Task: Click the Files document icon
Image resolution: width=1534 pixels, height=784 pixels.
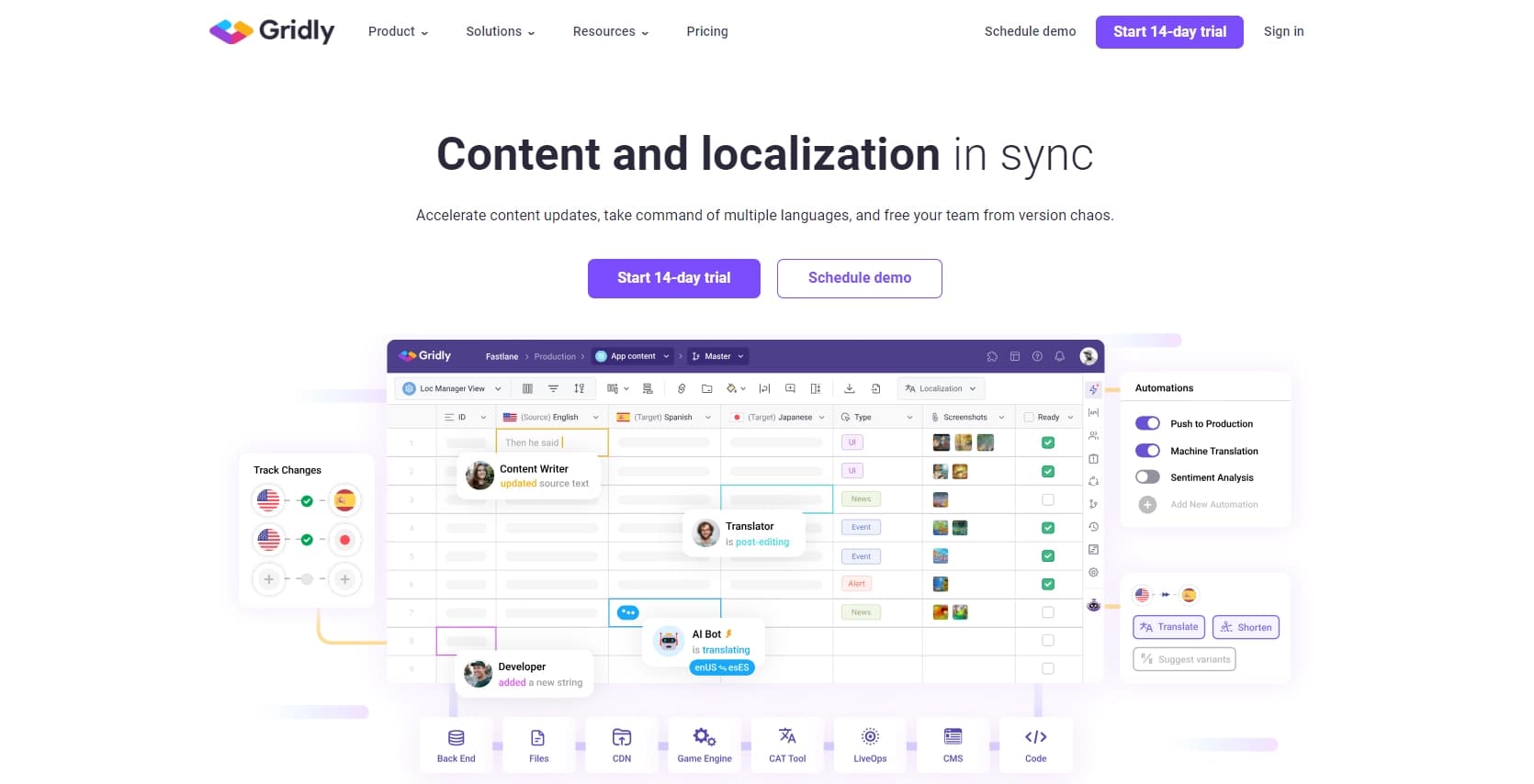Action: pyautogui.click(x=538, y=737)
